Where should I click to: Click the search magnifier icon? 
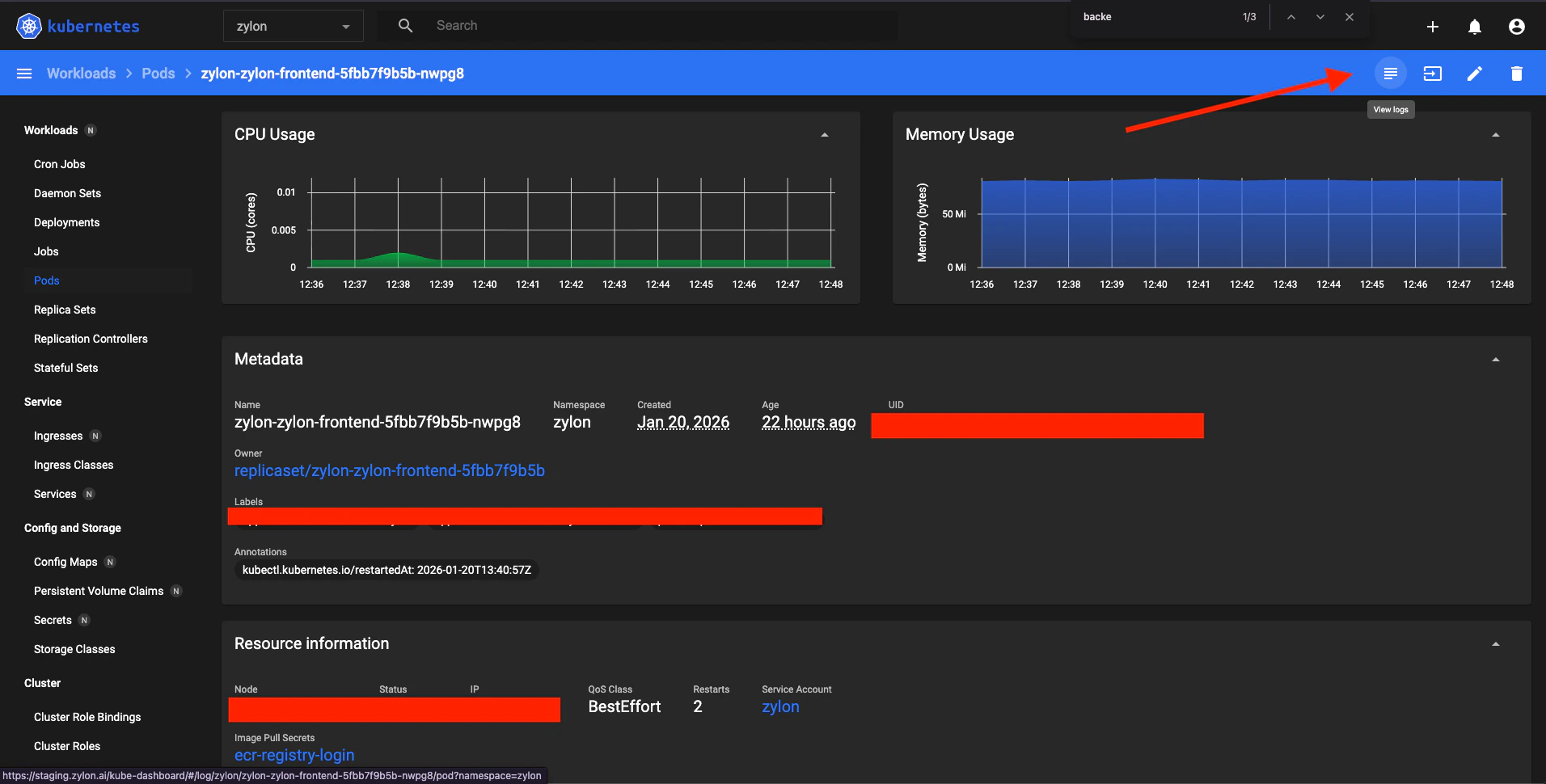405,26
